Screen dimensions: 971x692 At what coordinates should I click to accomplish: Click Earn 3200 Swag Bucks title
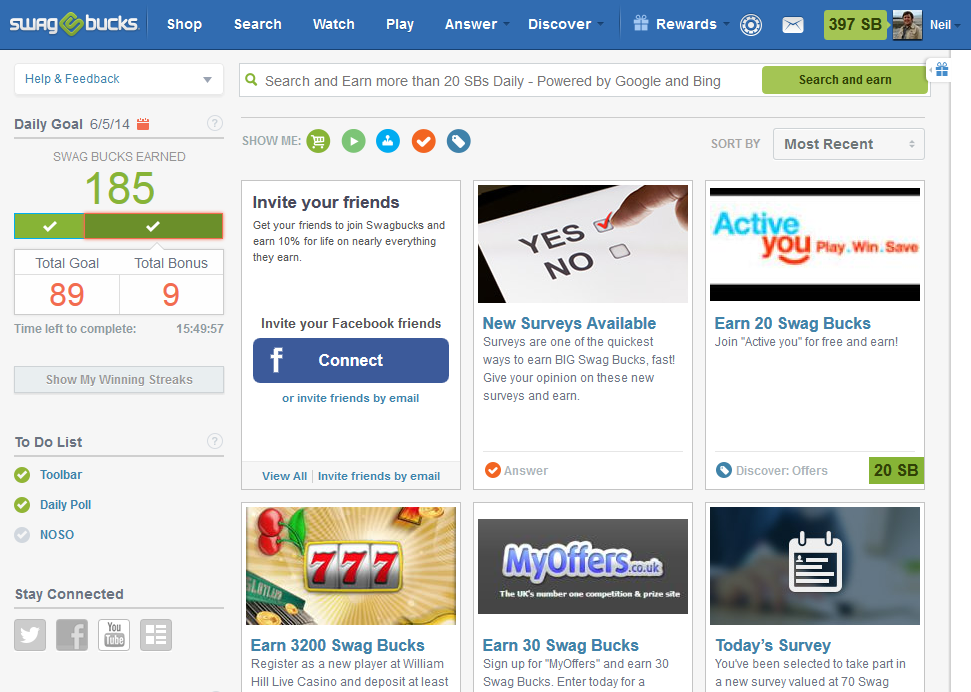[337, 646]
